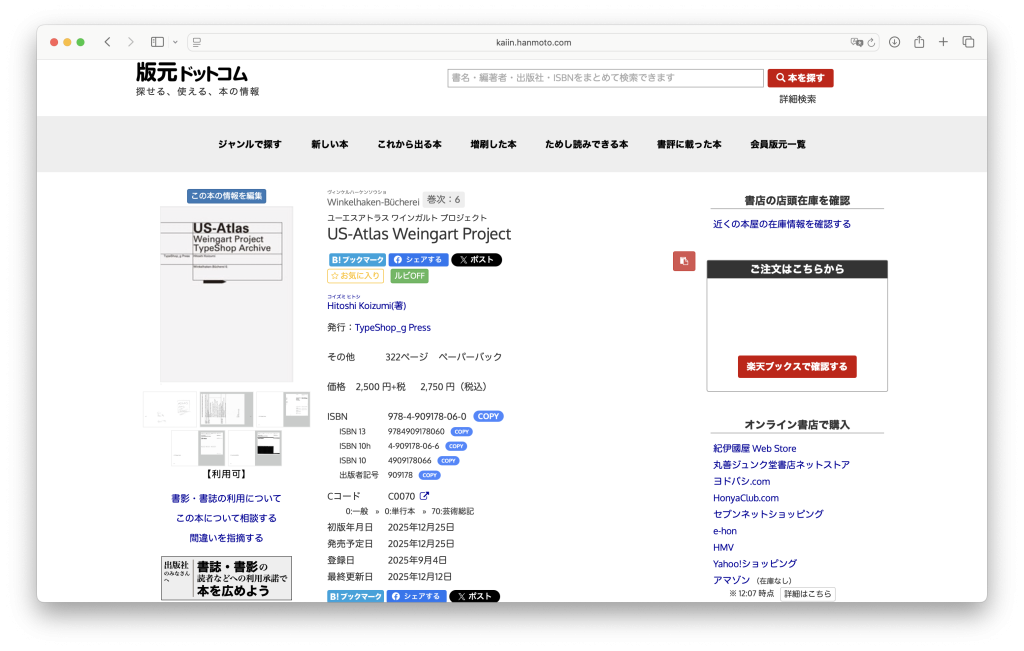The width and height of the screenshot is (1024, 651).
Task: Open a new tab with plus icon
Action: click(943, 42)
